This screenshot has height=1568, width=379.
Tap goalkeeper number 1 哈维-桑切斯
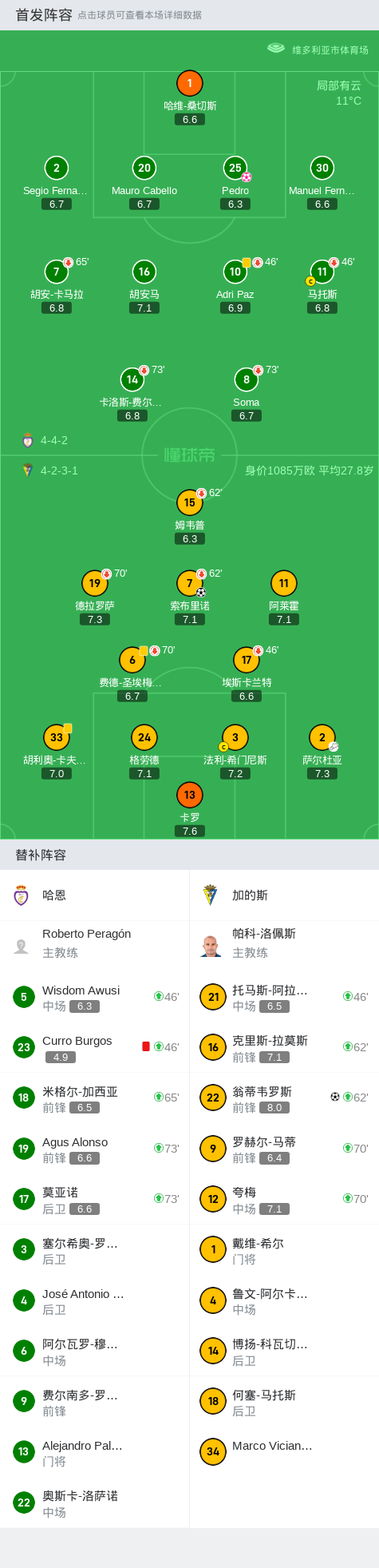click(189, 83)
